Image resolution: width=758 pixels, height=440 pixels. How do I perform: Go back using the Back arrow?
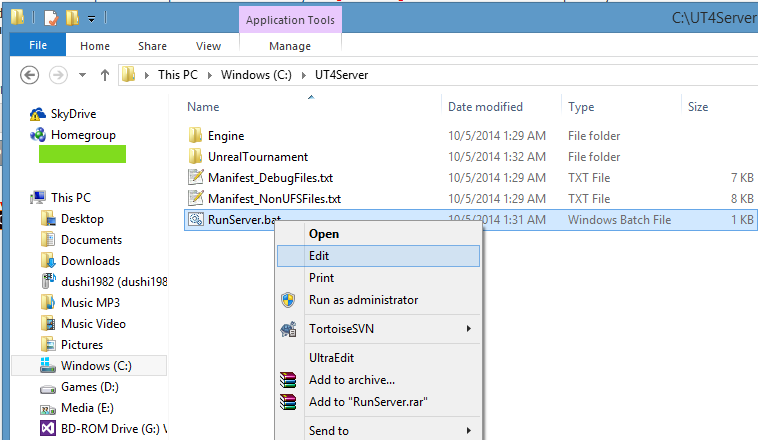pos(29,75)
